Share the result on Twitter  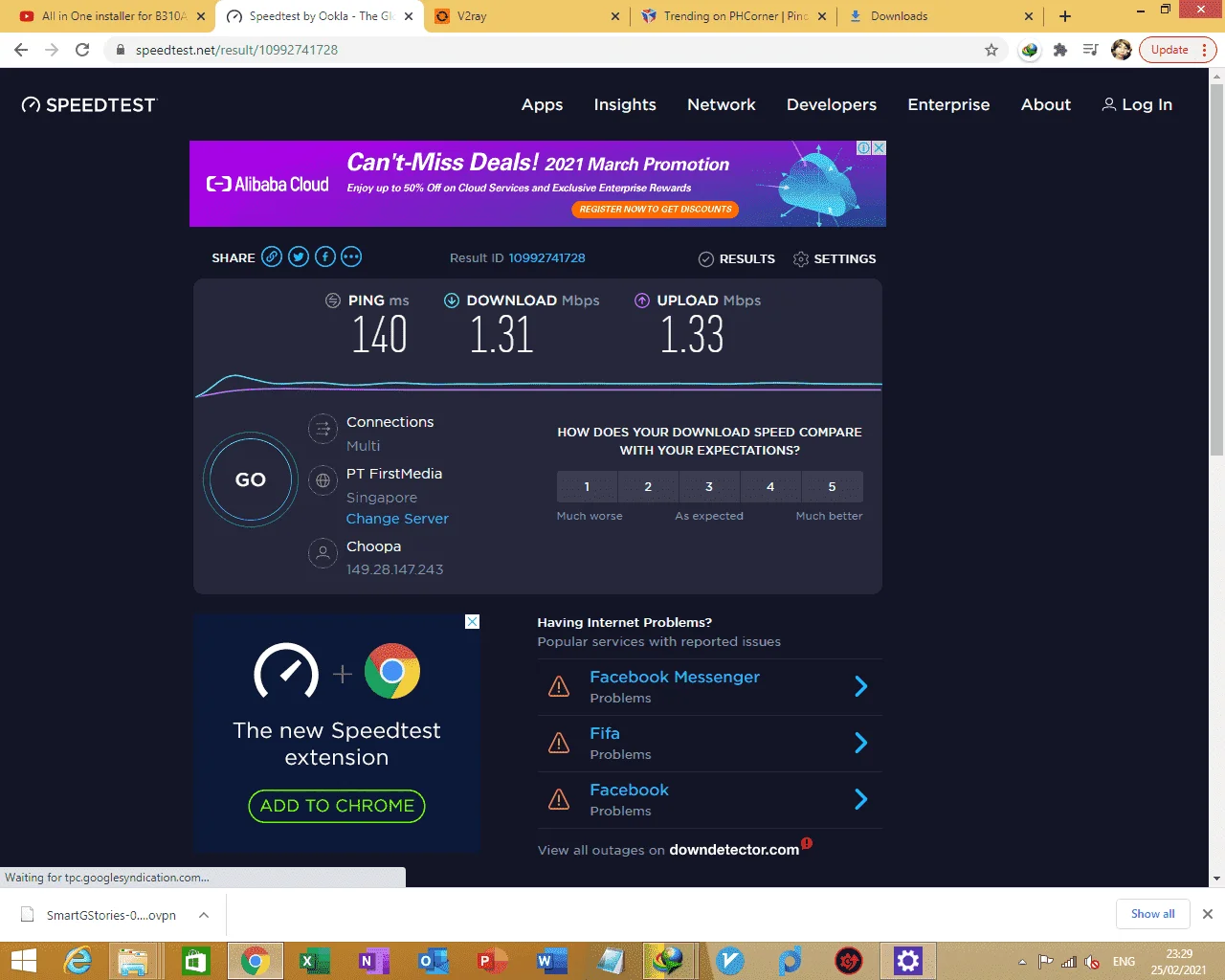299,256
